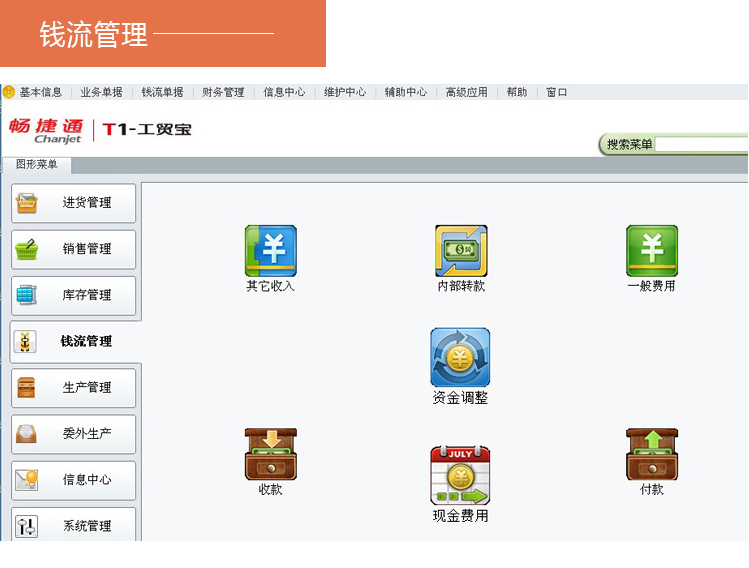Click the 进货管理 sidebar button
The height and width of the screenshot is (568, 749).
click(x=74, y=203)
